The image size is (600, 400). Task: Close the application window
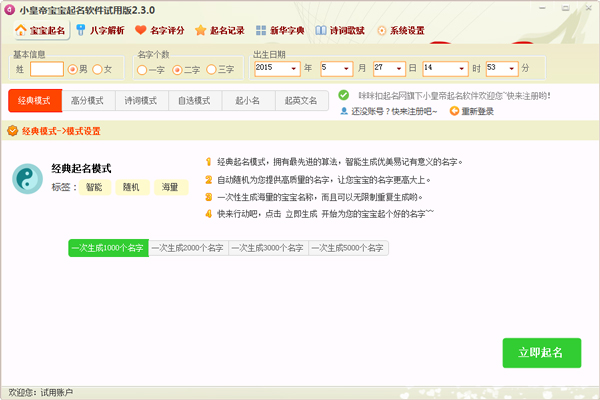pos(588,8)
